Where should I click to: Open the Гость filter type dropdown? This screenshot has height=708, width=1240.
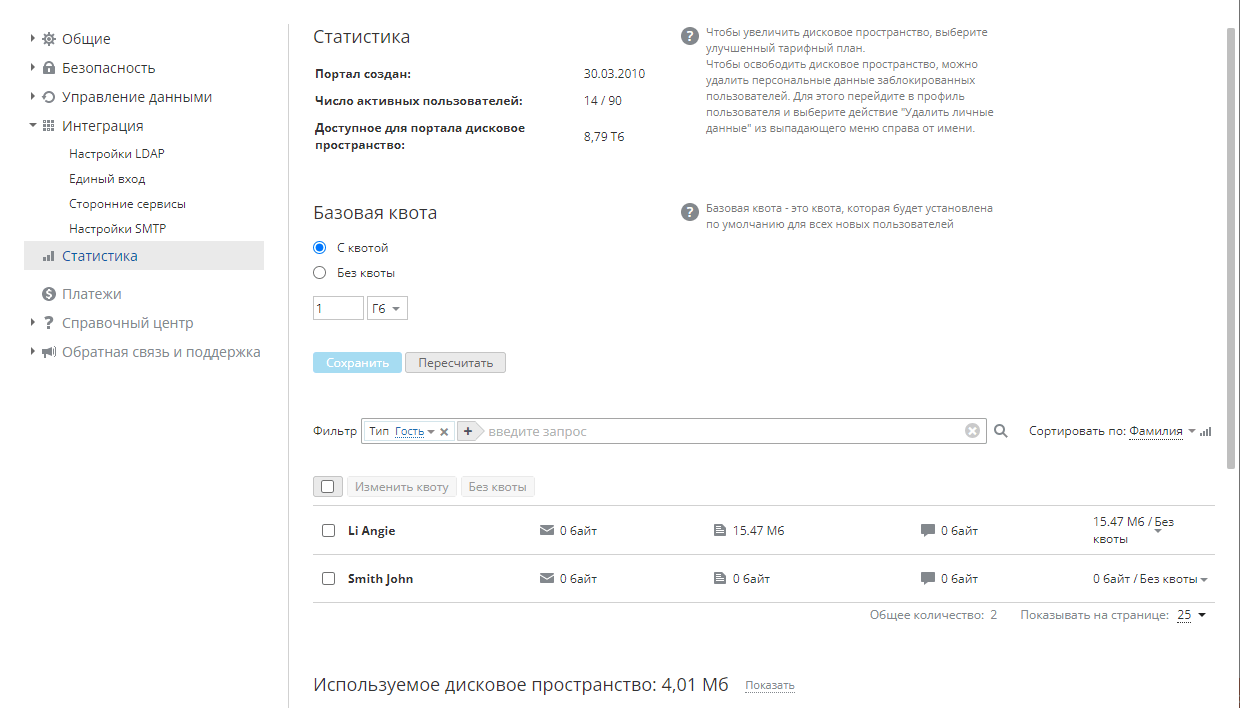coord(415,432)
